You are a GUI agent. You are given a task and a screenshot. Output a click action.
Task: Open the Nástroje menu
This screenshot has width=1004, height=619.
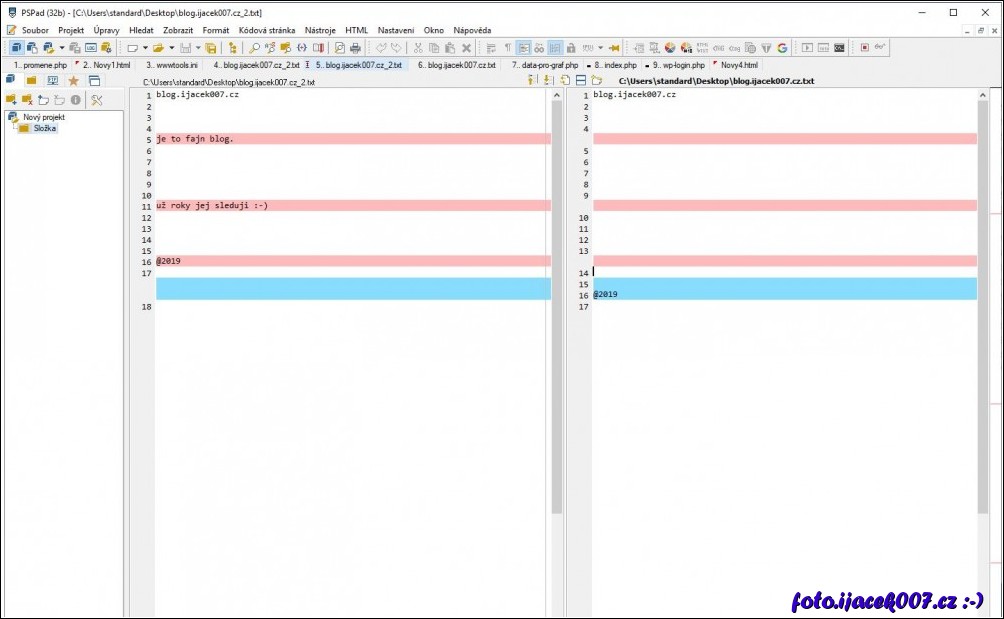point(320,30)
